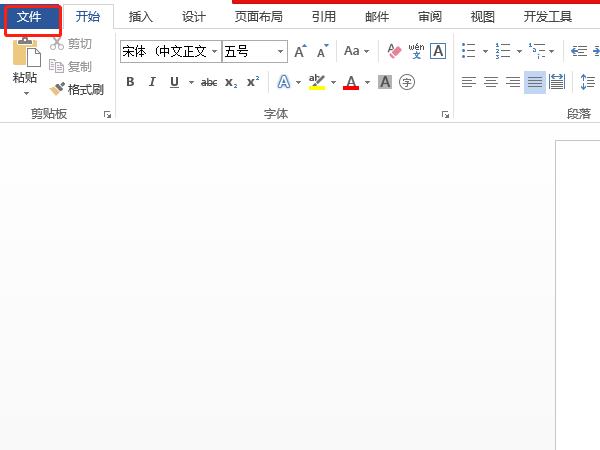Apply yellow text highlight color

click(x=317, y=82)
